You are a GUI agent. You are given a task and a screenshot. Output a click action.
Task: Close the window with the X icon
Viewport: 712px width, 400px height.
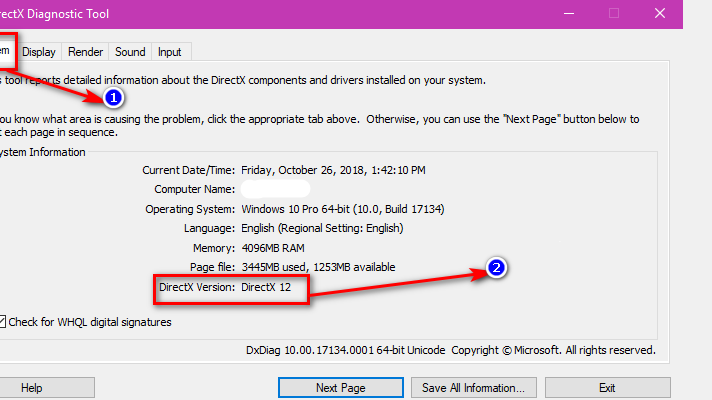[660, 14]
